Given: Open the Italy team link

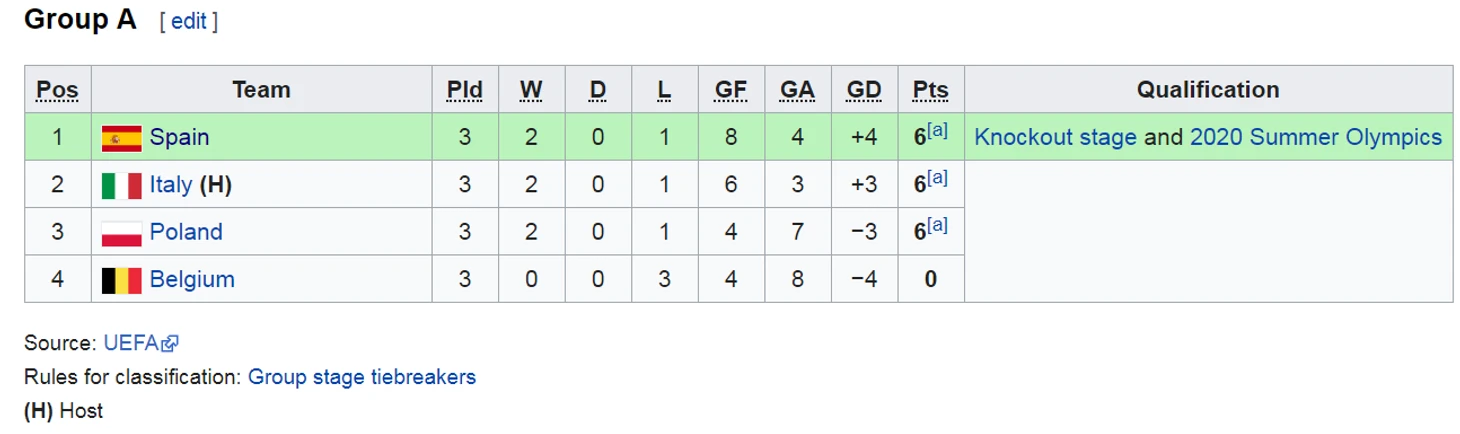Looking at the screenshot, I should click(x=171, y=185).
